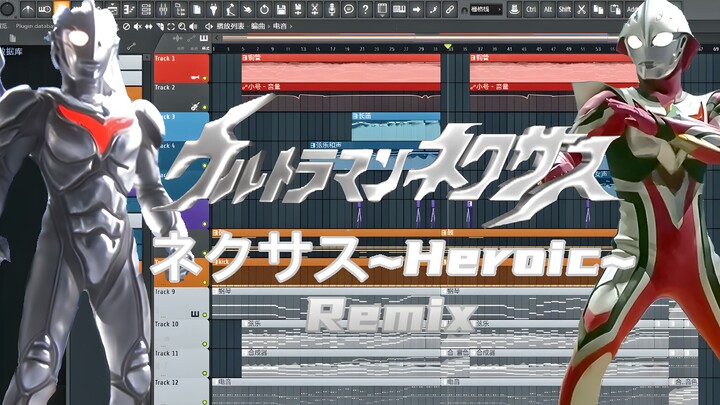
Task: Click the Track 10 header label
Action: [167, 324]
